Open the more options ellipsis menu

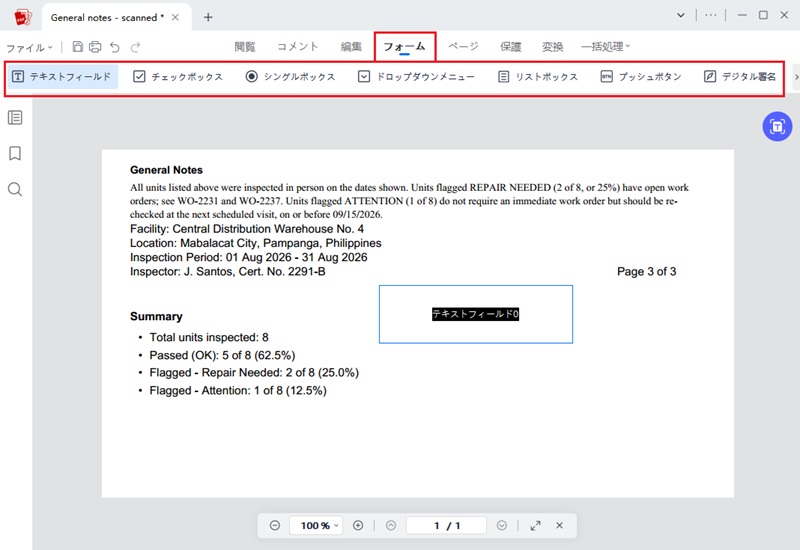[x=711, y=15]
